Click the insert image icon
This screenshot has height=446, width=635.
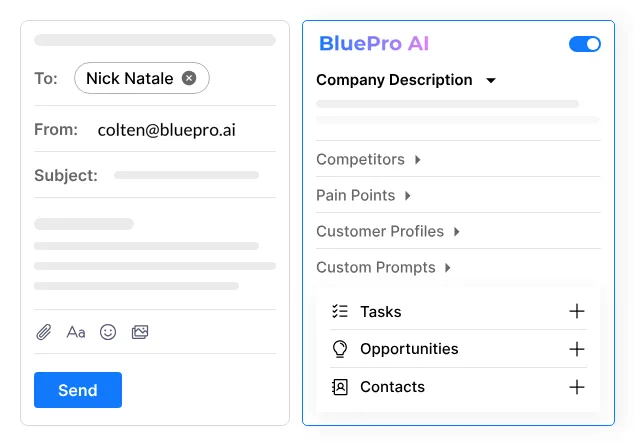click(140, 332)
